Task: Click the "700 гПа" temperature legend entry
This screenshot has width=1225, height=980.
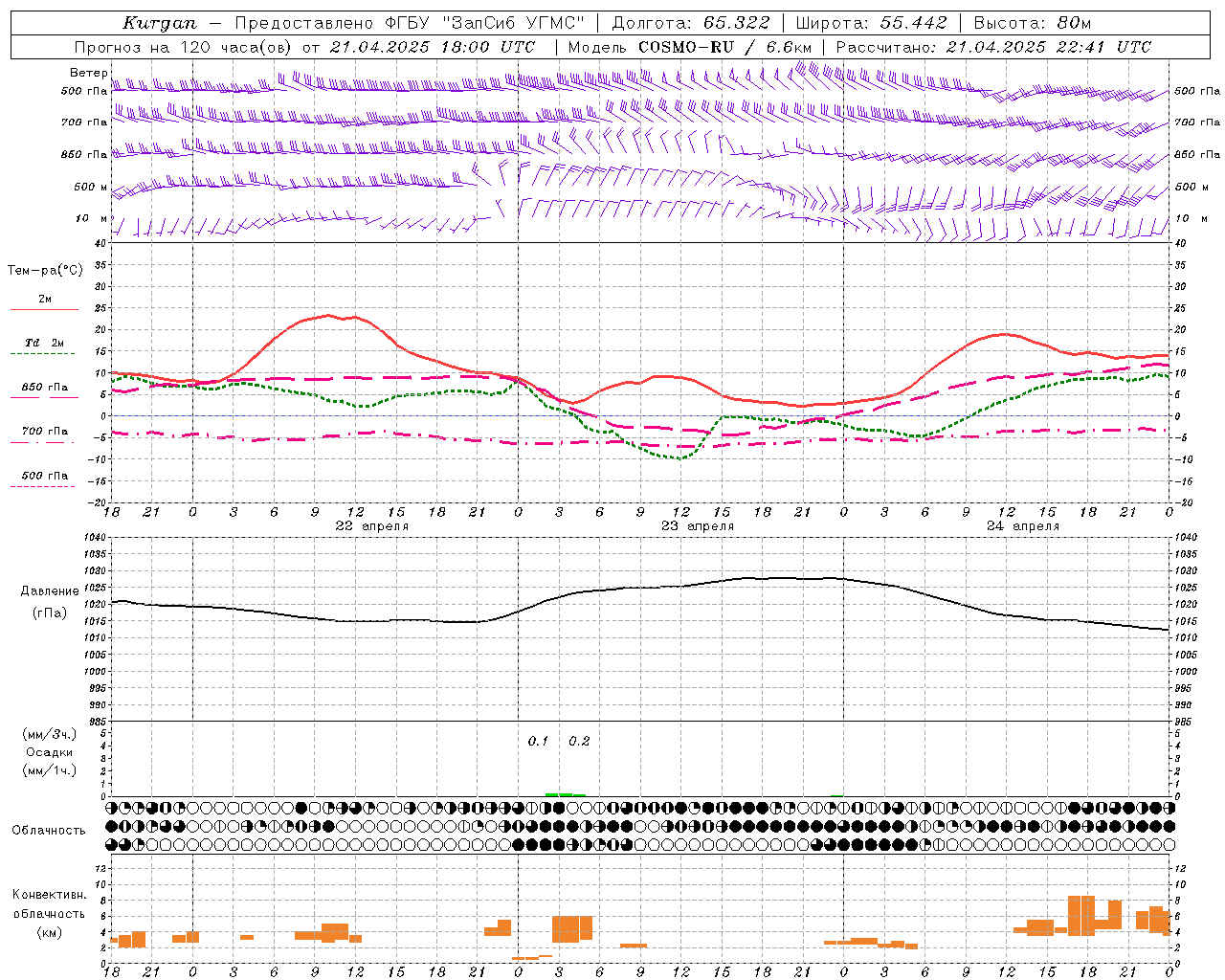Action: pyautogui.click(x=44, y=432)
